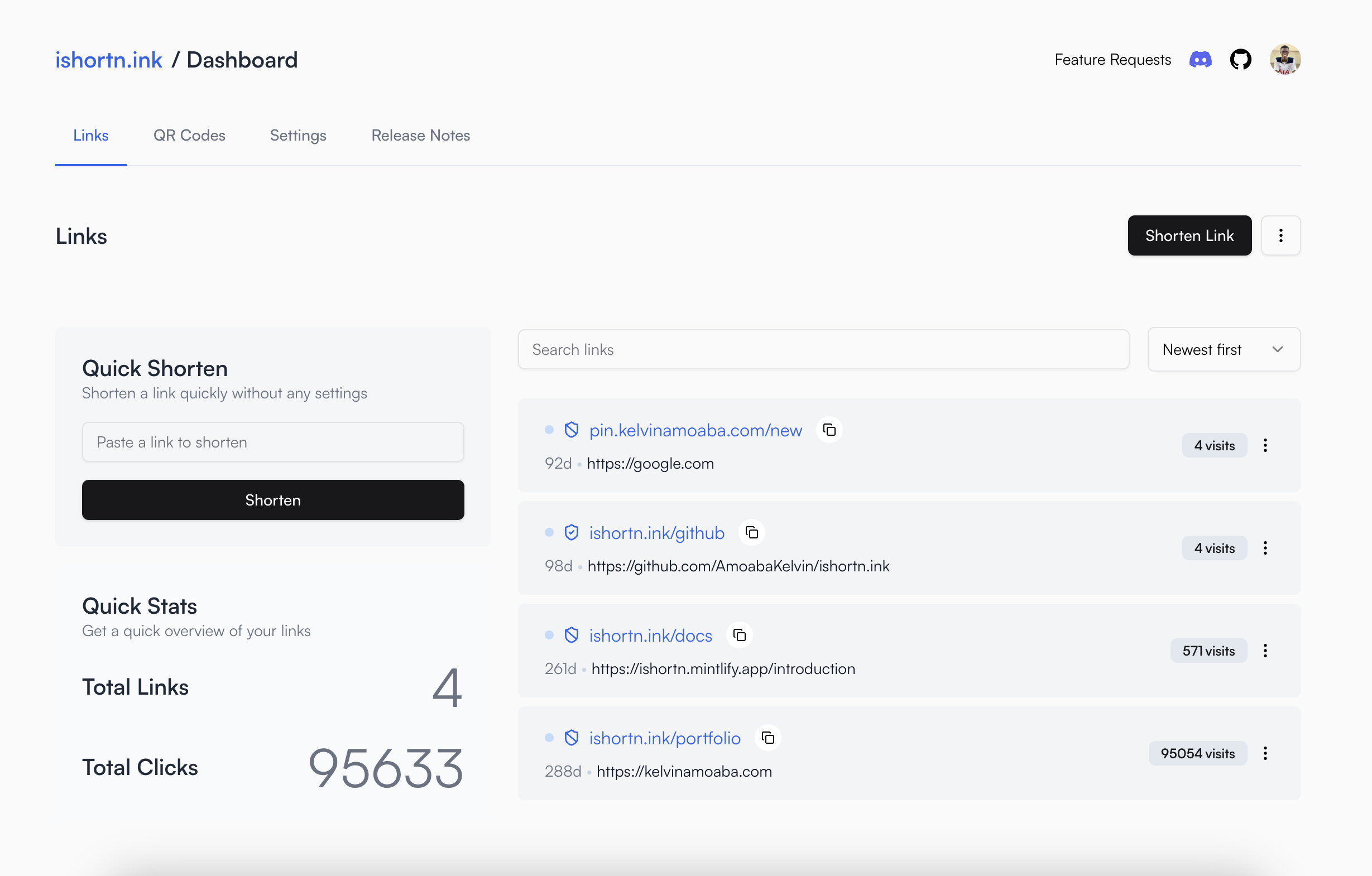Click the Quick Shorten heading
1372x876 pixels.
155,368
